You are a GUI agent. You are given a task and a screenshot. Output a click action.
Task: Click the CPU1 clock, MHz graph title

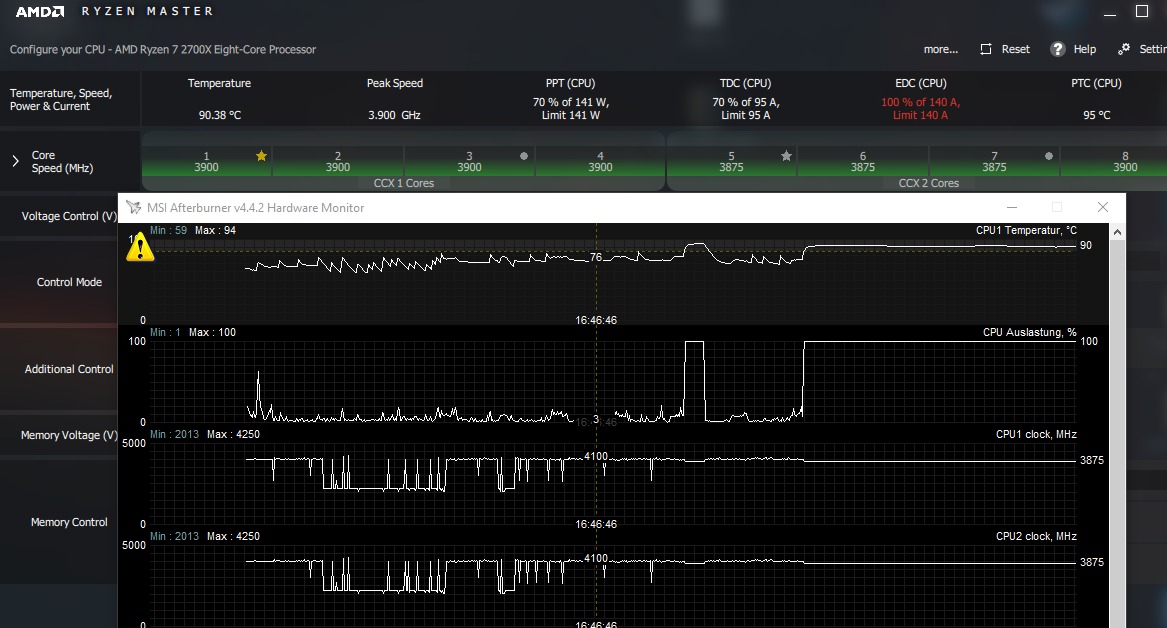coord(1036,435)
